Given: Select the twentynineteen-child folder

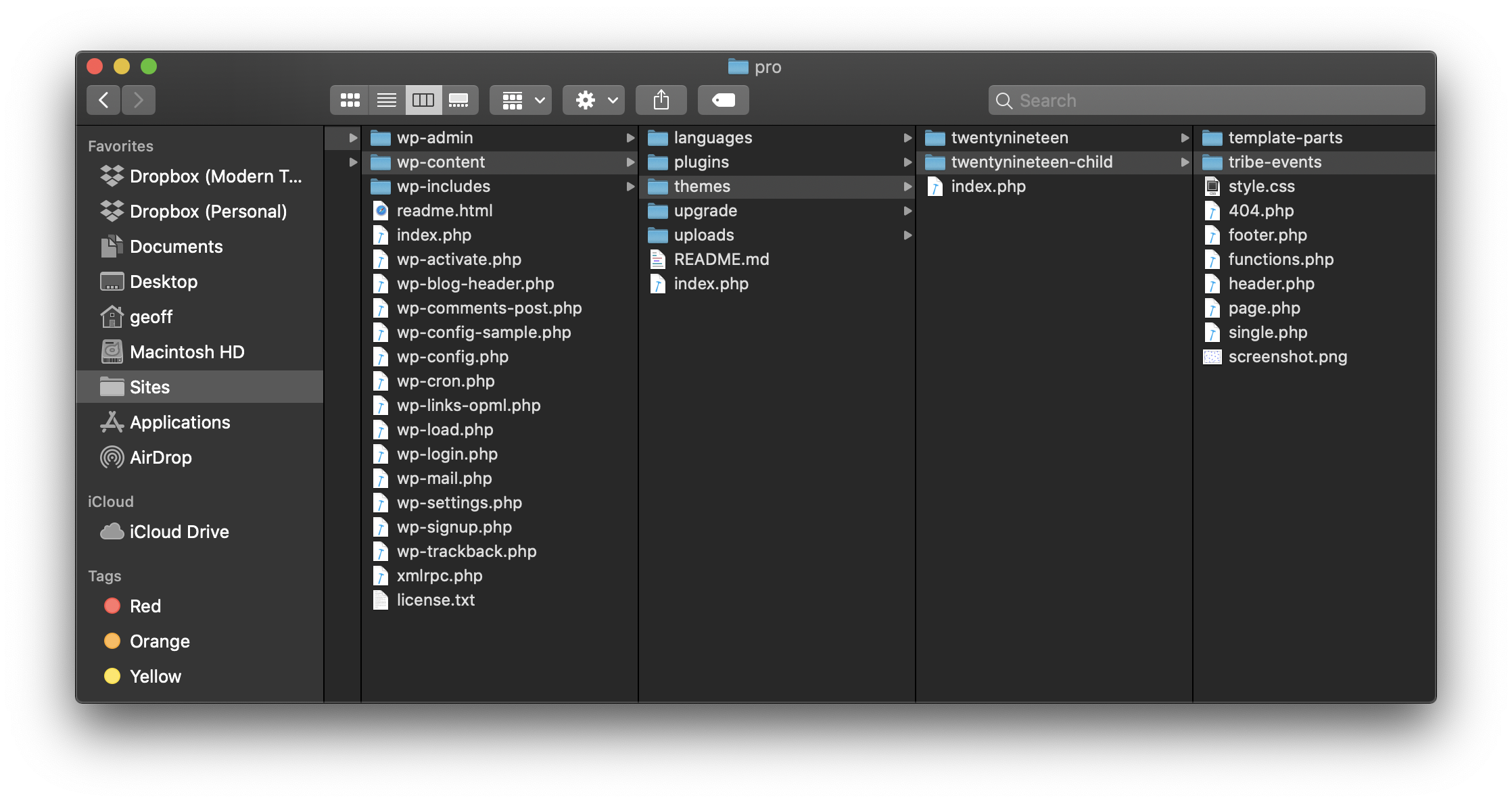Looking at the screenshot, I should click(x=1054, y=162).
